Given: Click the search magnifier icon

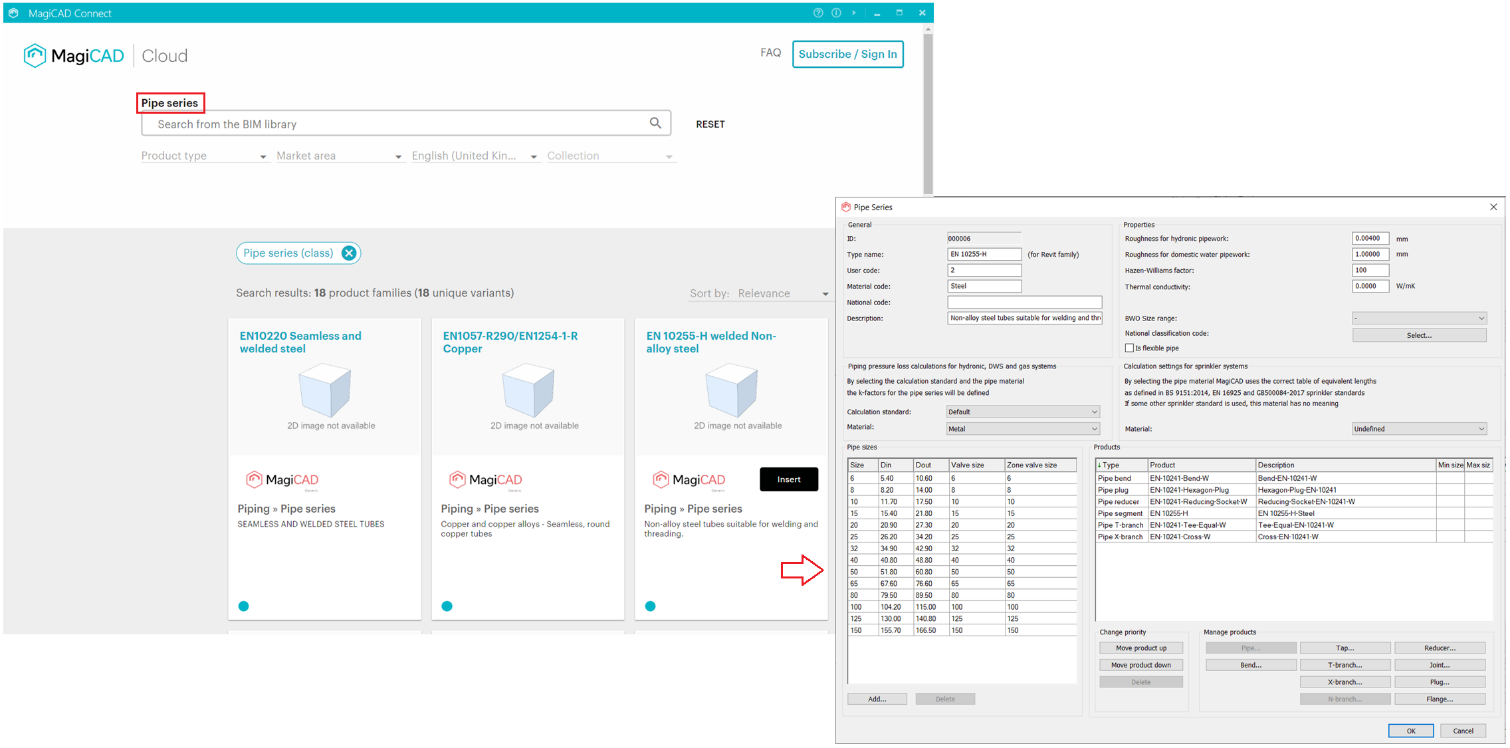Looking at the screenshot, I should (x=655, y=123).
